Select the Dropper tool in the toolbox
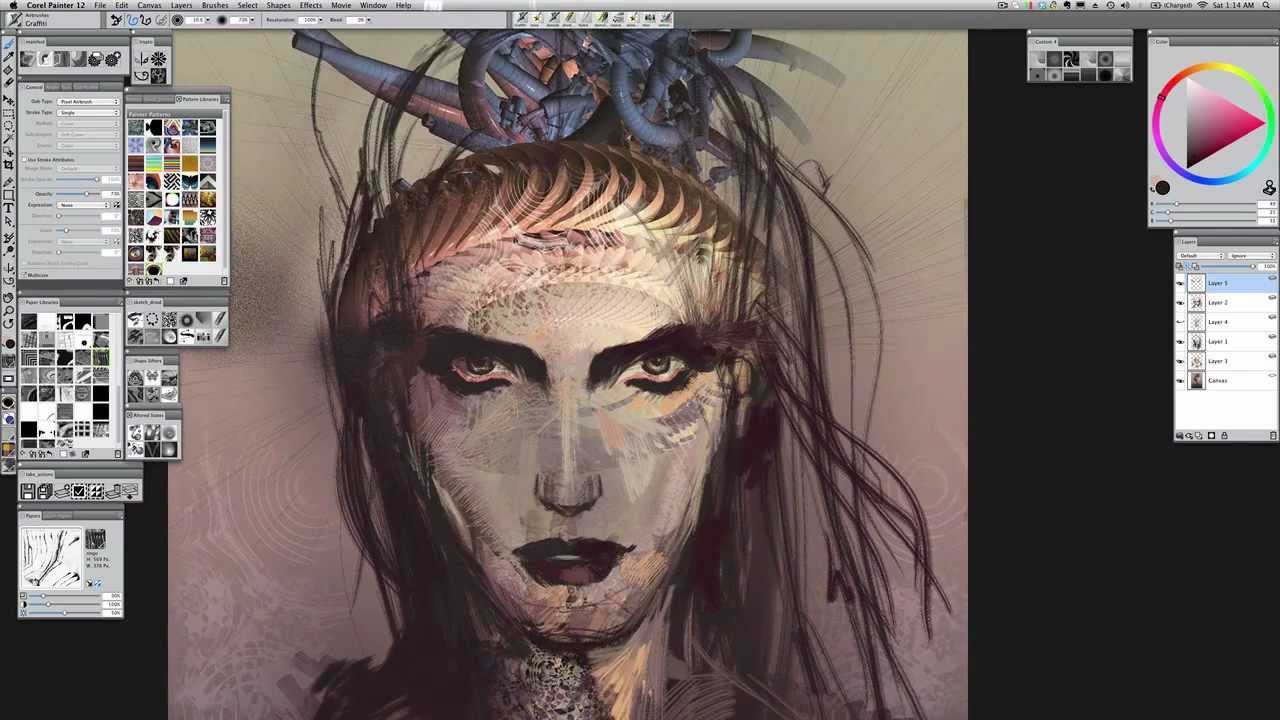The width and height of the screenshot is (1280, 720). coord(9,56)
